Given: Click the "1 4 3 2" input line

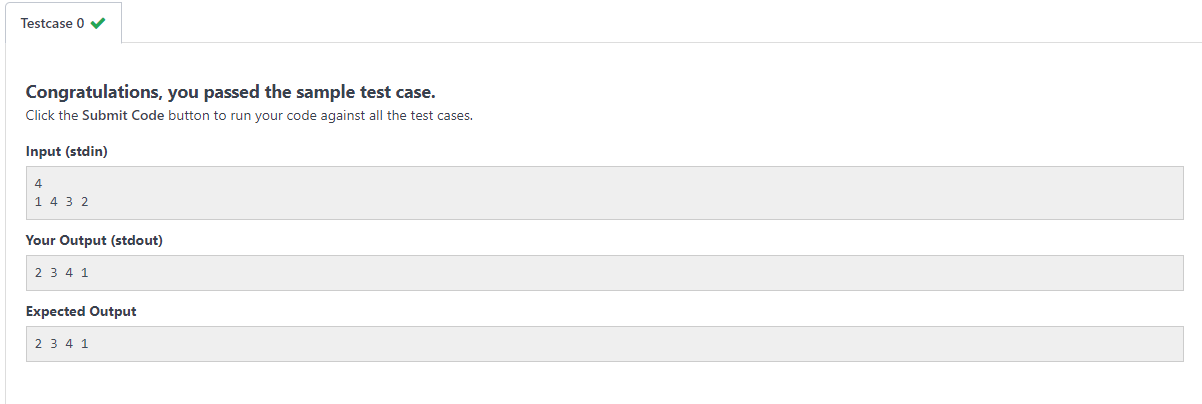Looking at the screenshot, I should [62, 201].
